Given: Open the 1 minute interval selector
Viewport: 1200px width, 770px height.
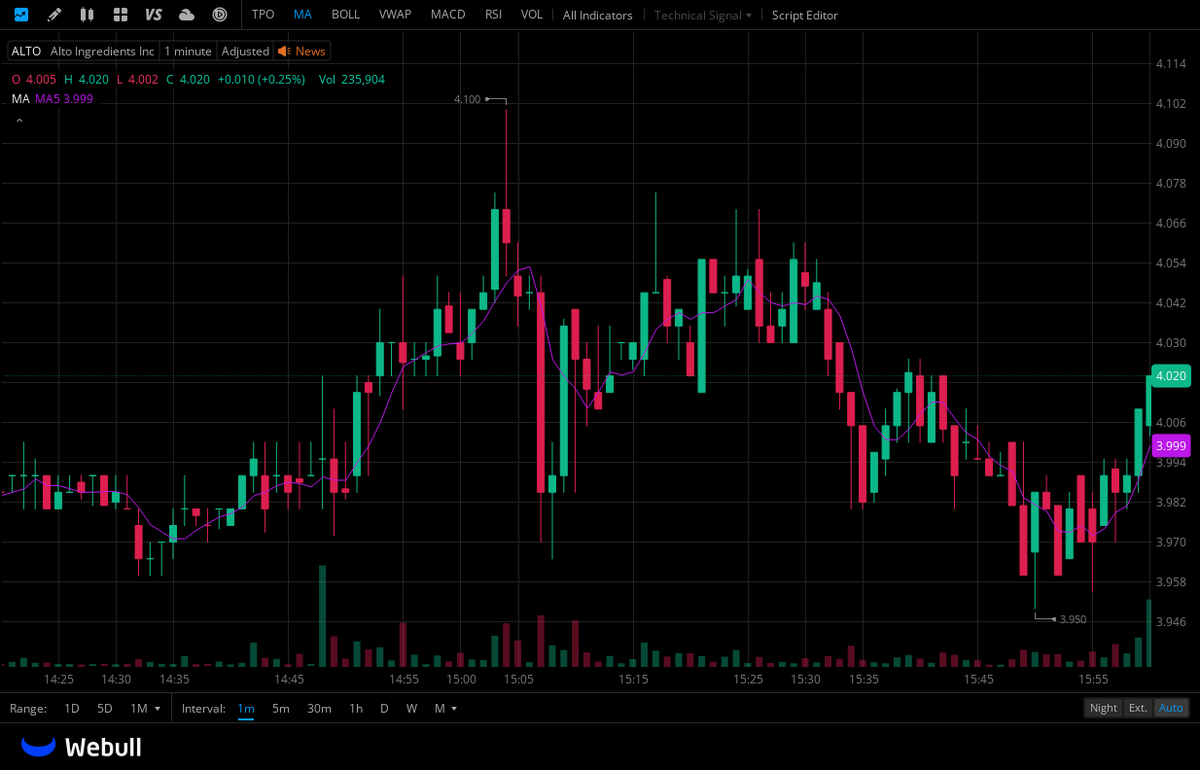Looking at the screenshot, I should pos(188,51).
